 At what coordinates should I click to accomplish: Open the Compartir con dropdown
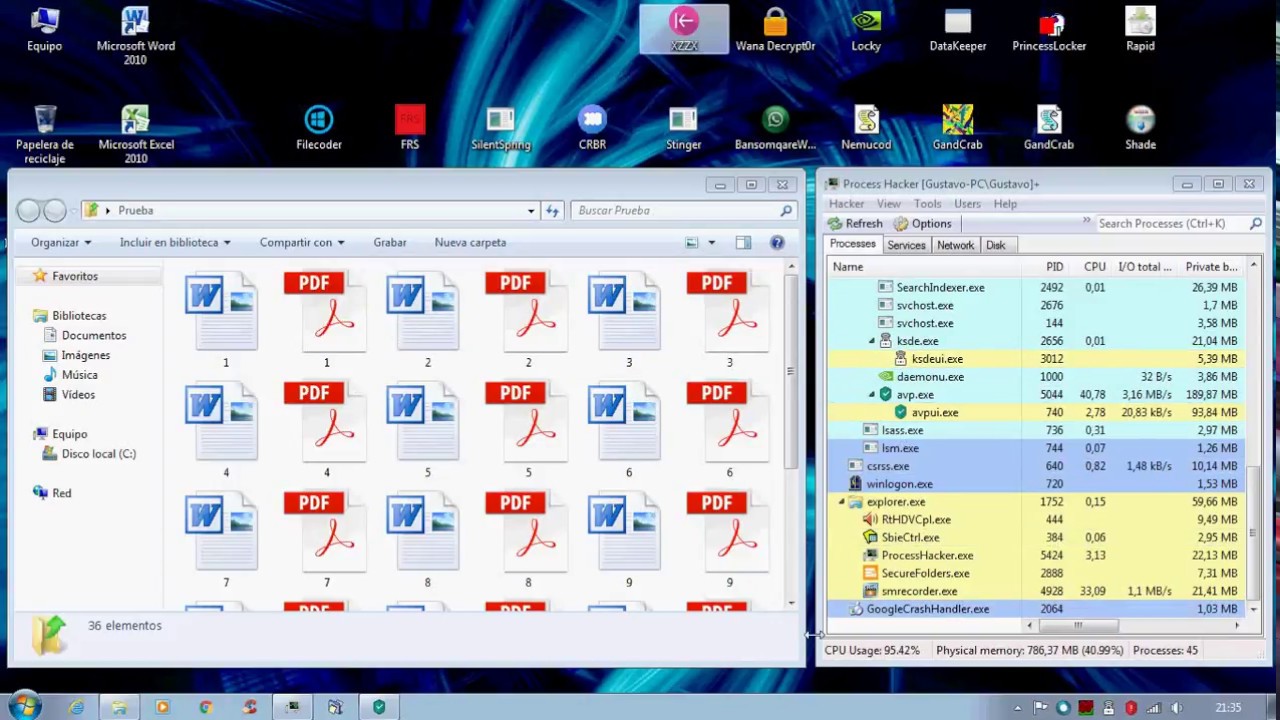coord(302,242)
